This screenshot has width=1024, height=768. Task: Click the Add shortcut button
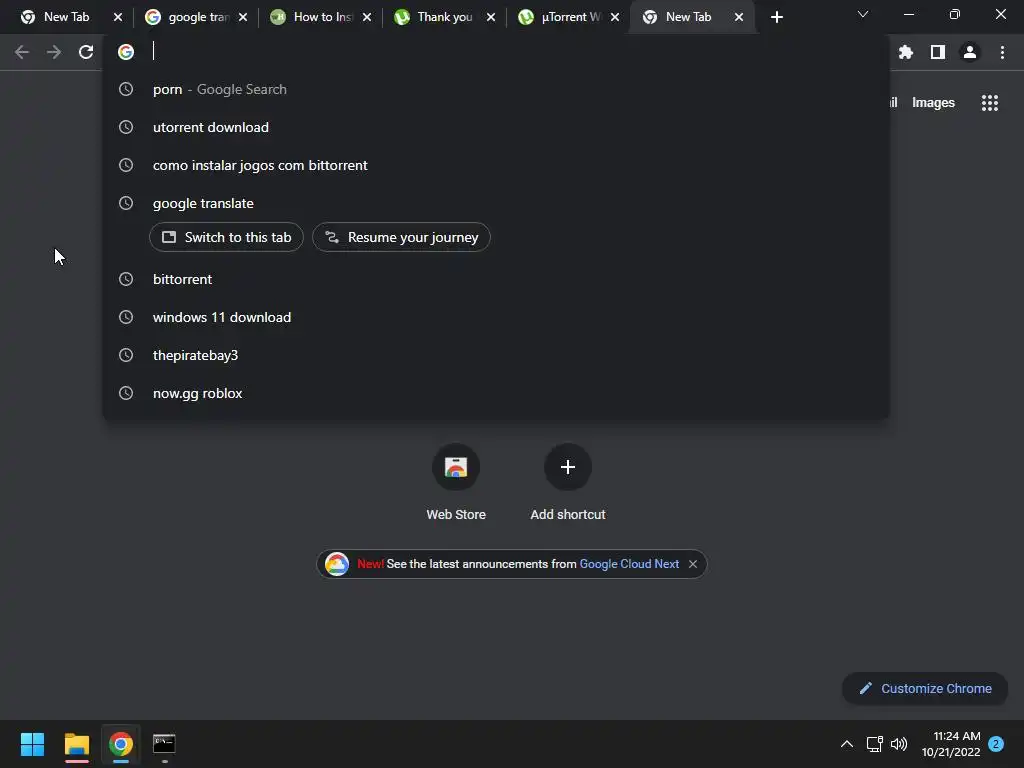568,482
